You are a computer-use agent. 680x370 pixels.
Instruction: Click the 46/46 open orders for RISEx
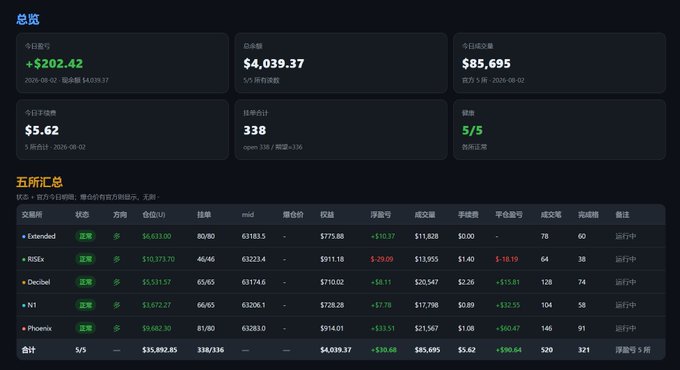[206, 259]
